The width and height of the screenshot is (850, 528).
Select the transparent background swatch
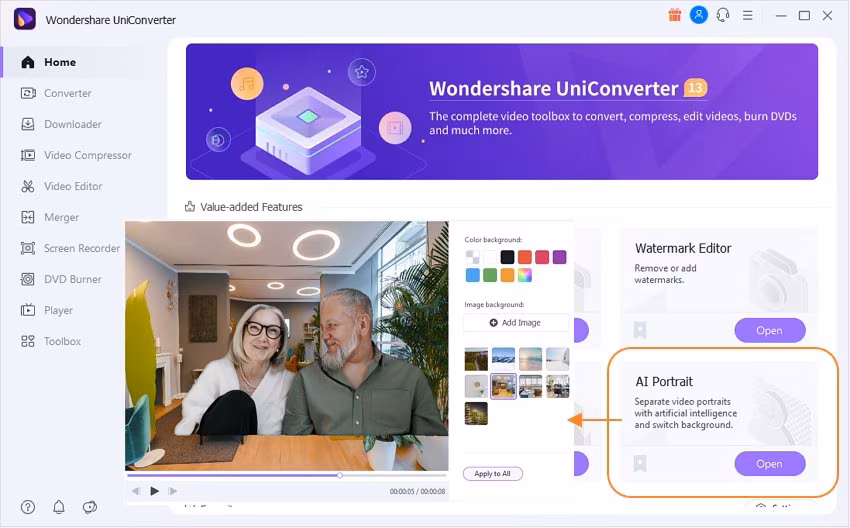pos(473,257)
